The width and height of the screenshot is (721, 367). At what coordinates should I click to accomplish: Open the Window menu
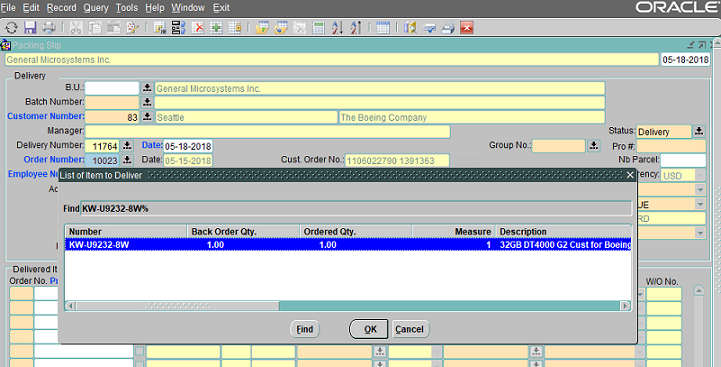188,8
